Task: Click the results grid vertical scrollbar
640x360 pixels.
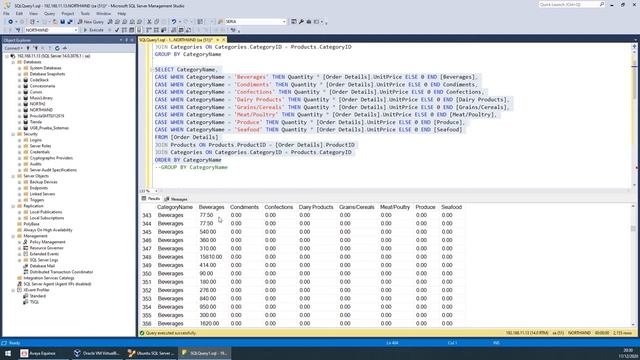Action: (633, 265)
